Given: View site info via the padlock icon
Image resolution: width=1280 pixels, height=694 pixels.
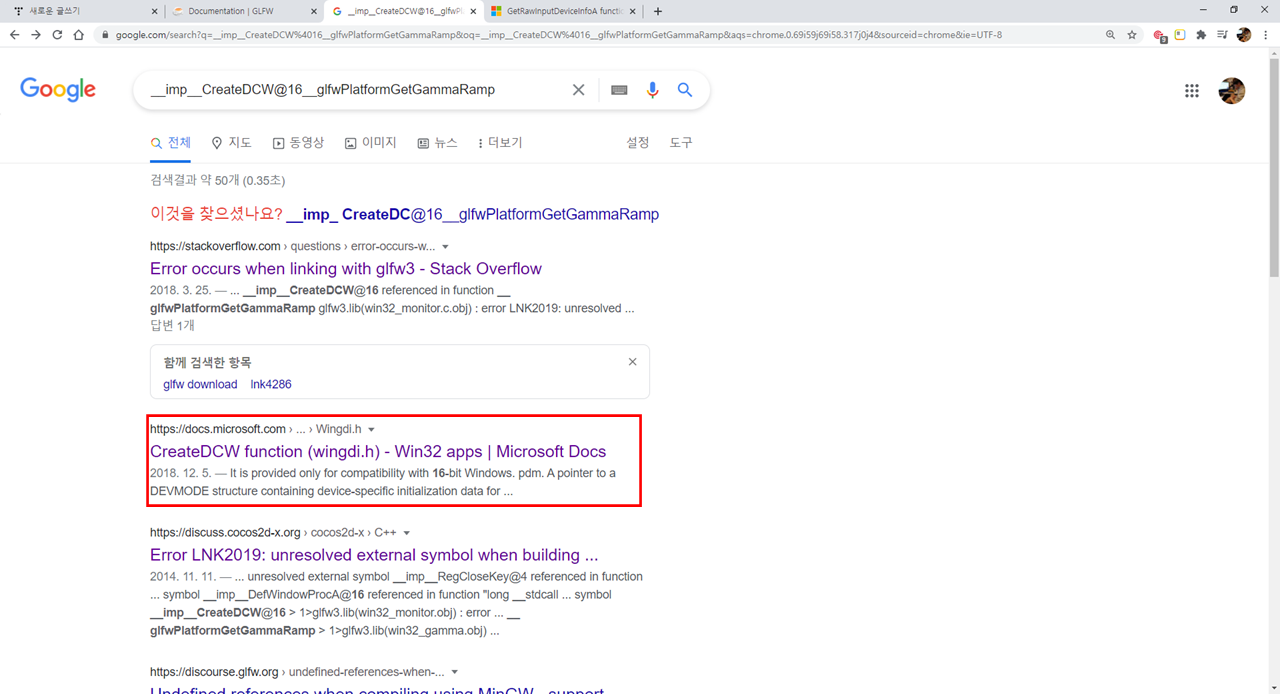Looking at the screenshot, I should point(105,35).
